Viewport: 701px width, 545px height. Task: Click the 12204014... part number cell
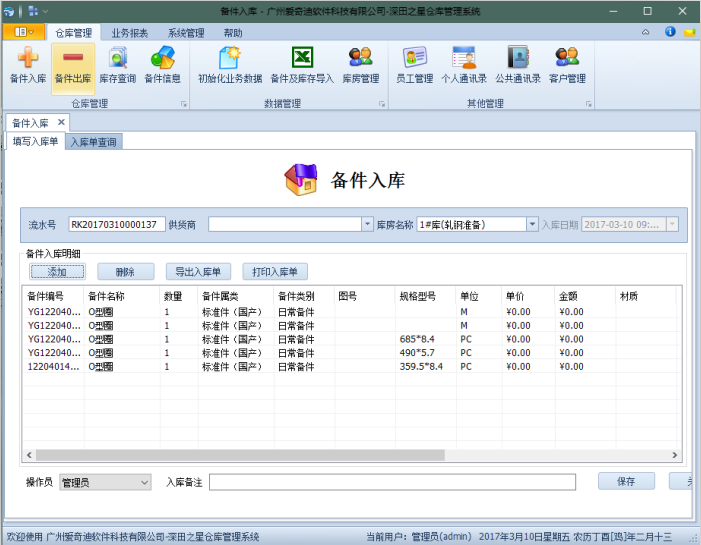pyautogui.click(x=54, y=367)
